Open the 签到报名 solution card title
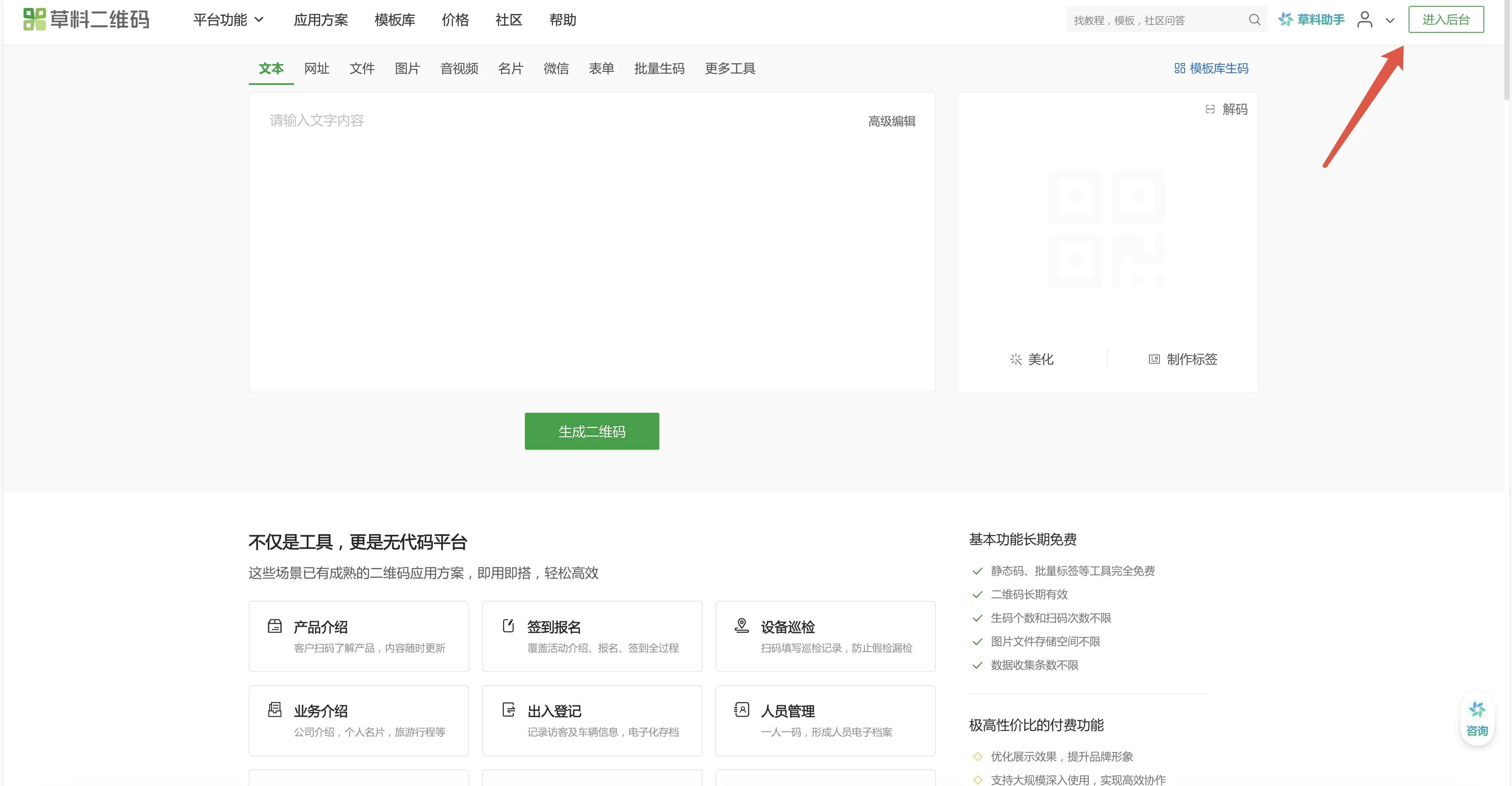Viewport: 1512px width, 786px height. 554,627
